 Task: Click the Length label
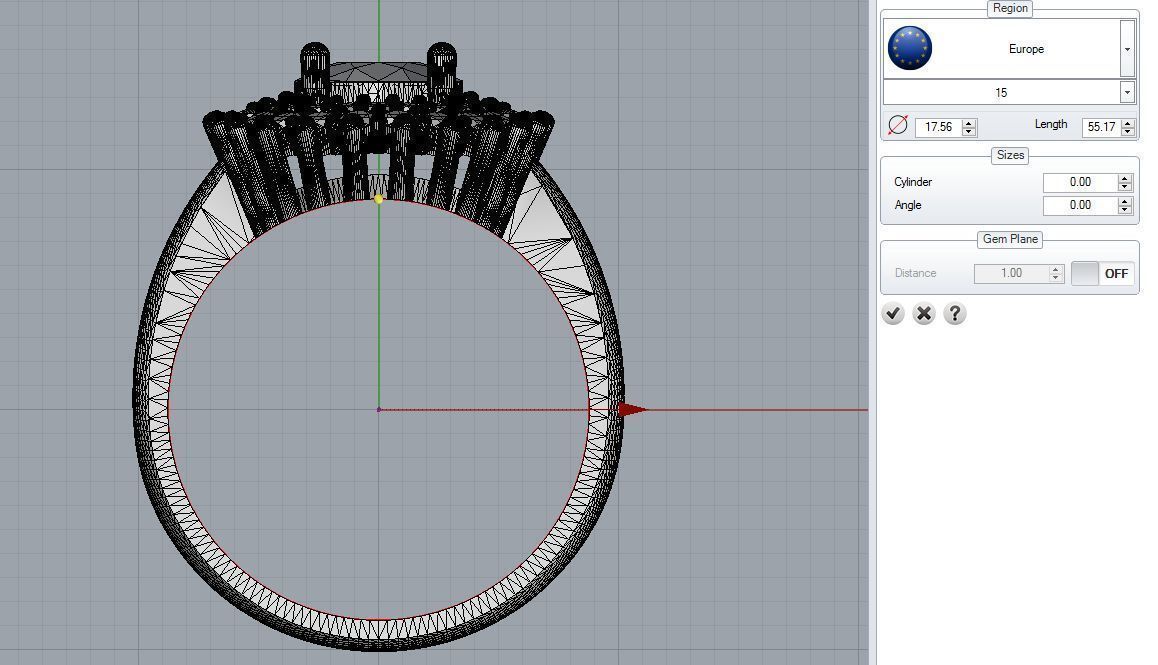pyautogui.click(x=1051, y=124)
